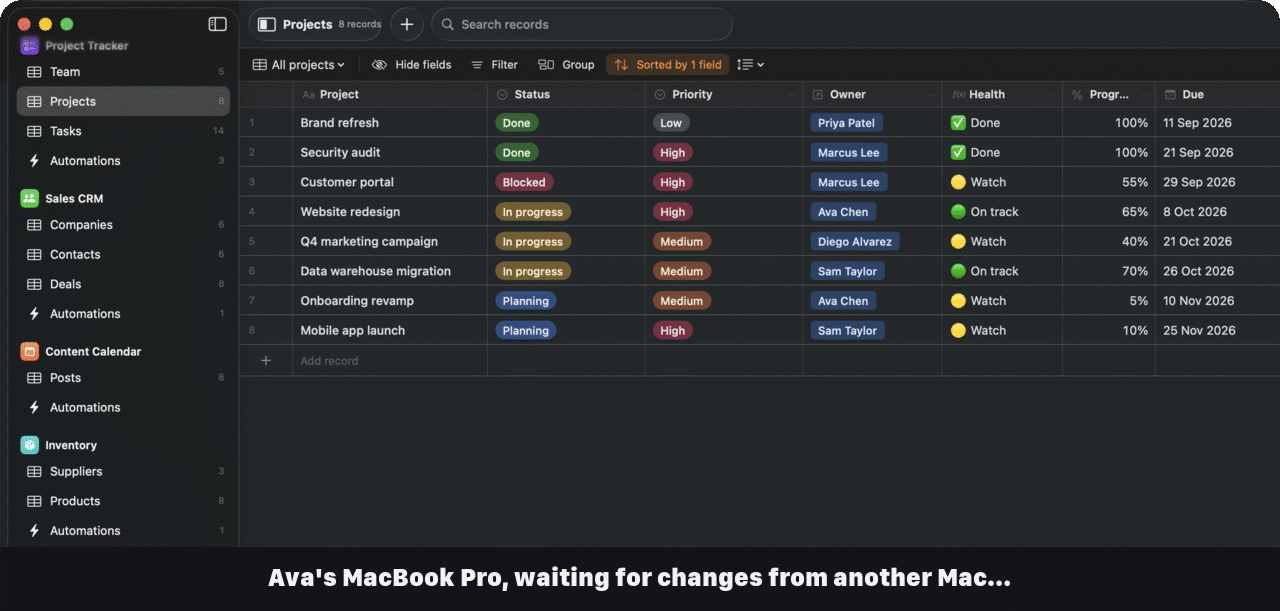Click the Planning tag for Onboarding revamp
The height and width of the screenshot is (611, 1280).
(526, 301)
